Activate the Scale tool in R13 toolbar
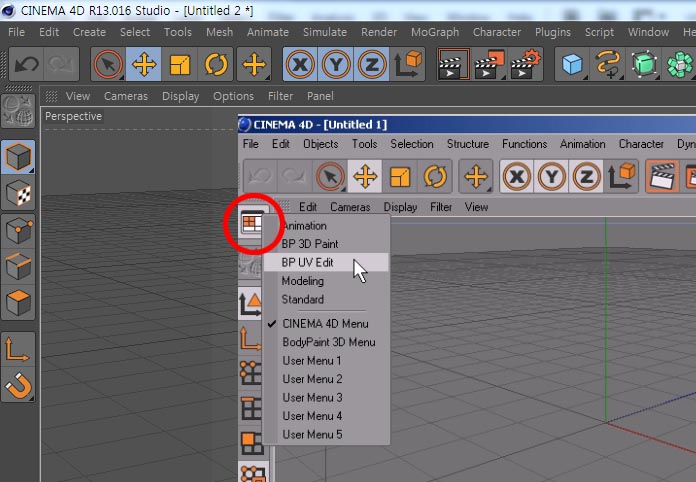Image resolution: width=696 pixels, height=482 pixels. click(x=179, y=65)
